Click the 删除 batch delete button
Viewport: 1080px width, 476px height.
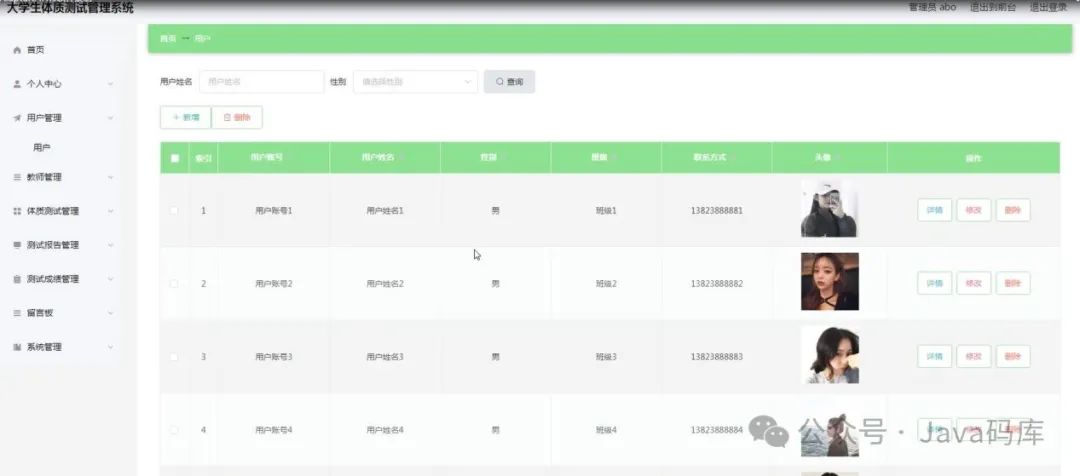click(x=237, y=117)
